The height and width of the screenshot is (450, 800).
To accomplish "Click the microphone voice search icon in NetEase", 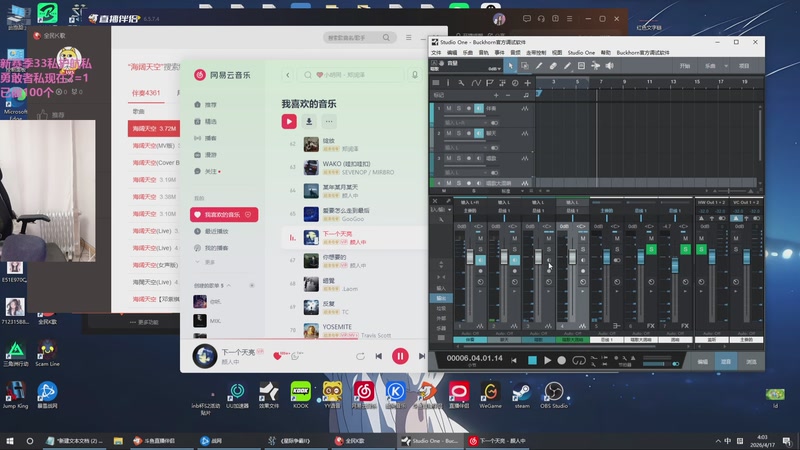I will tap(415, 75).
